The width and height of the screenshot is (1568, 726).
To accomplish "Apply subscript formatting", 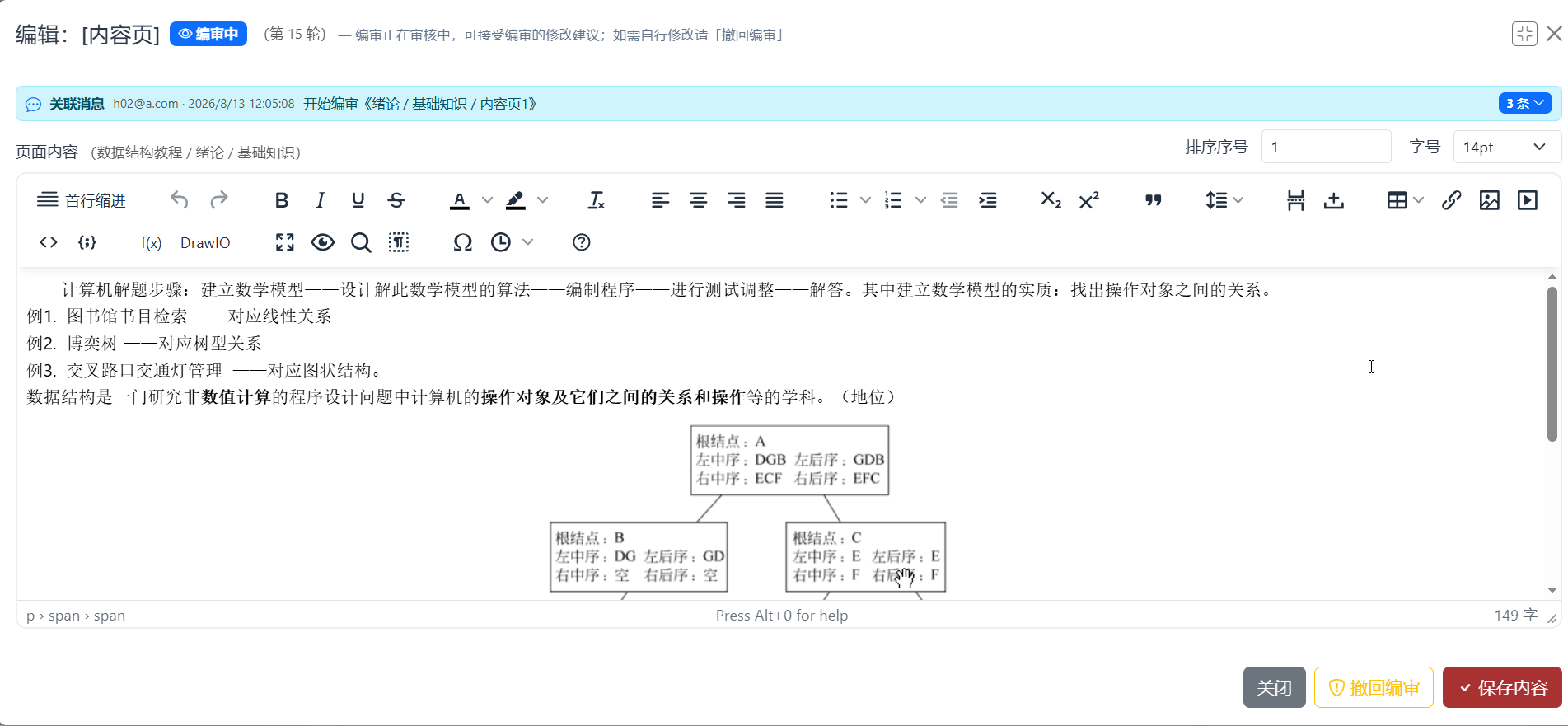I will coord(1051,200).
